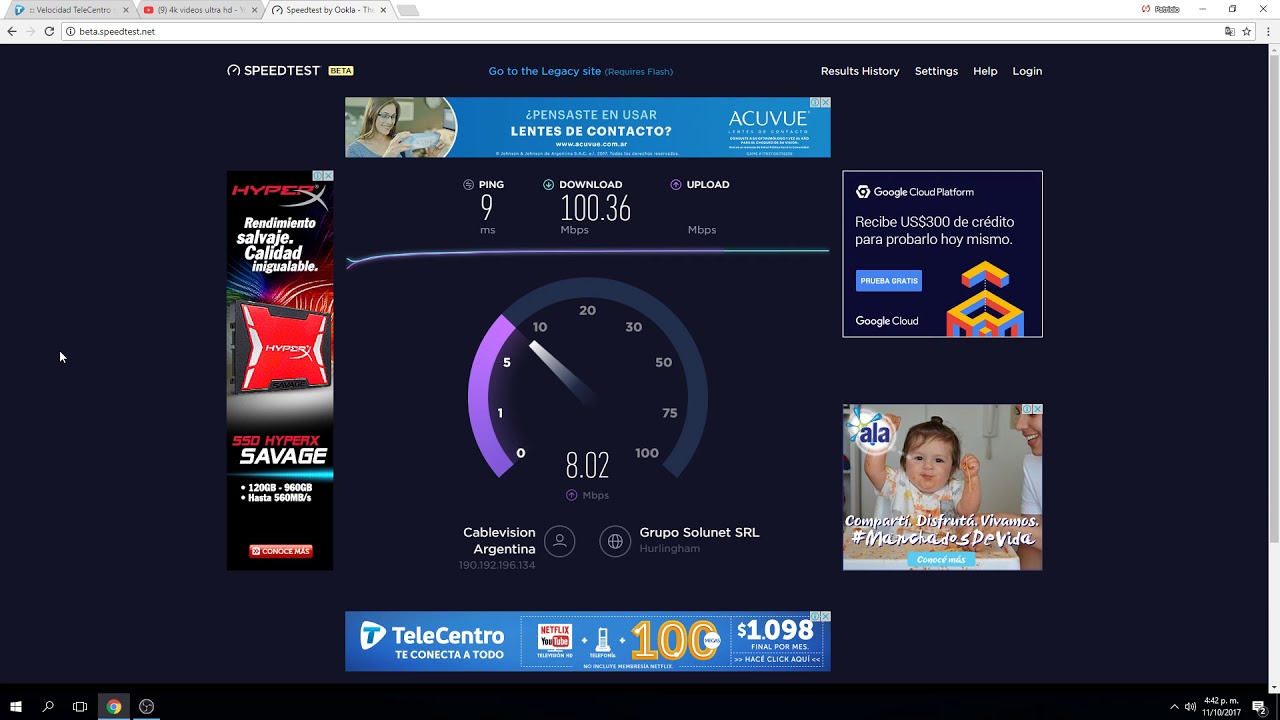Click the PRUEBA GRATIS button in Google Cloud ad
Screen dimensions: 1280x720
click(x=889, y=281)
